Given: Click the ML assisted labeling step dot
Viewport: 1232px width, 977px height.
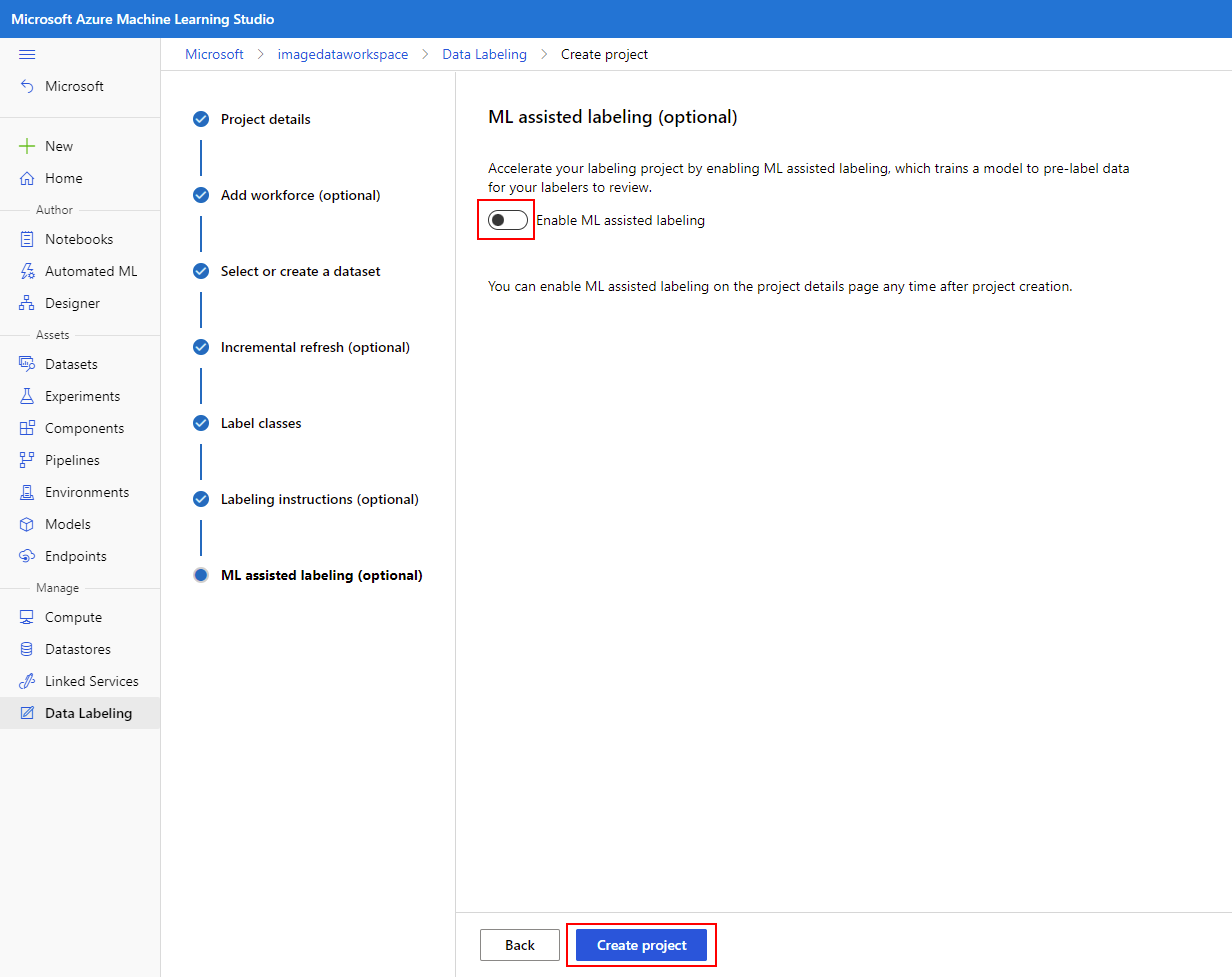Looking at the screenshot, I should (201, 575).
